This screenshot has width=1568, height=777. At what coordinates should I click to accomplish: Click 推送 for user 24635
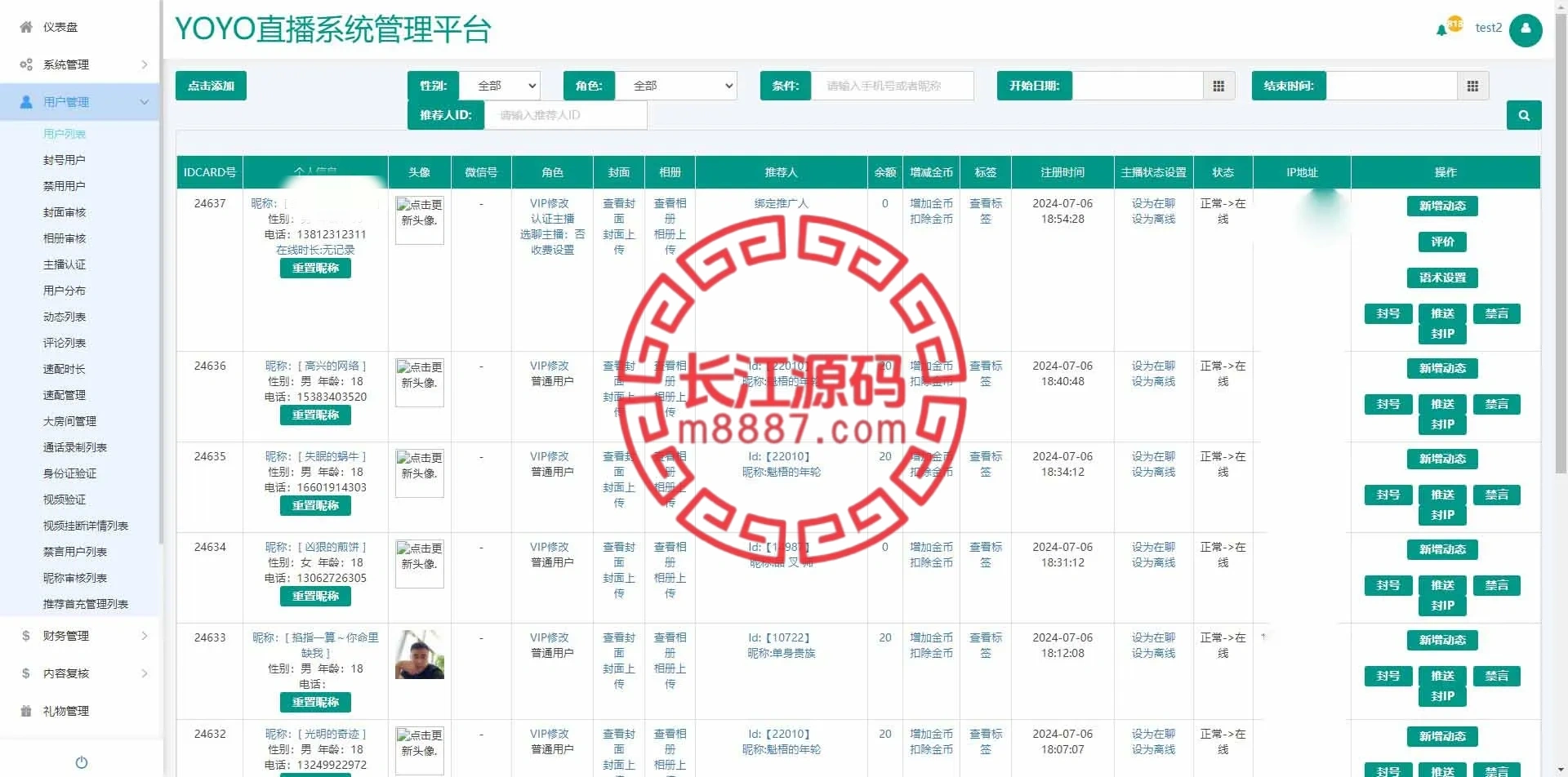click(1442, 495)
